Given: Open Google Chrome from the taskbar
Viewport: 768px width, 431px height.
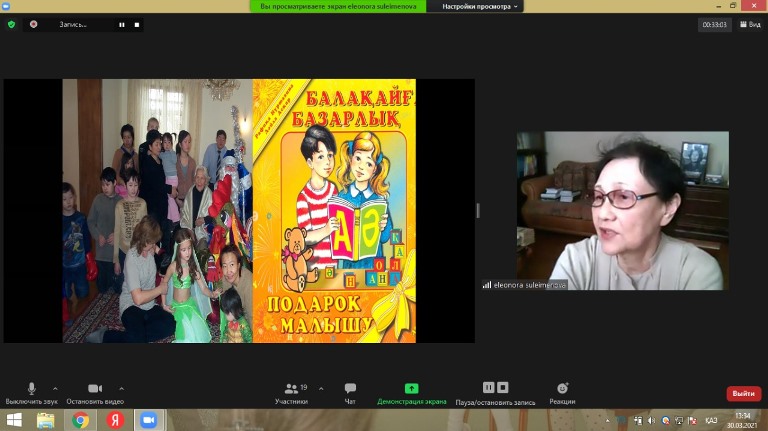Looking at the screenshot, I should point(81,420).
